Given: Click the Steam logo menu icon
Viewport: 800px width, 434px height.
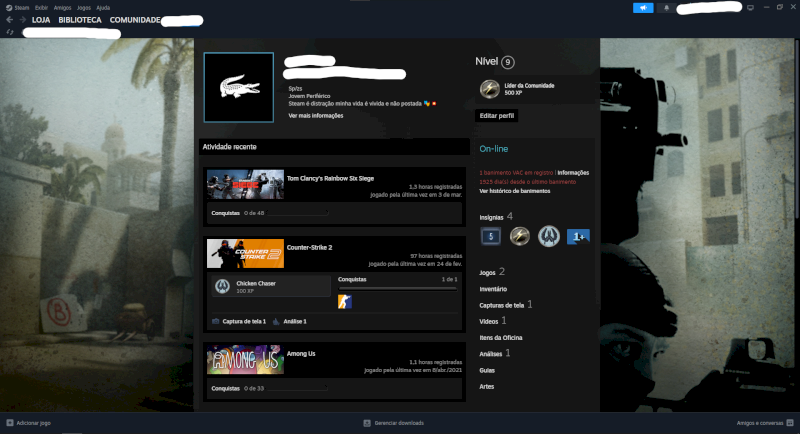Looking at the screenshot, I should pos(9,8).
